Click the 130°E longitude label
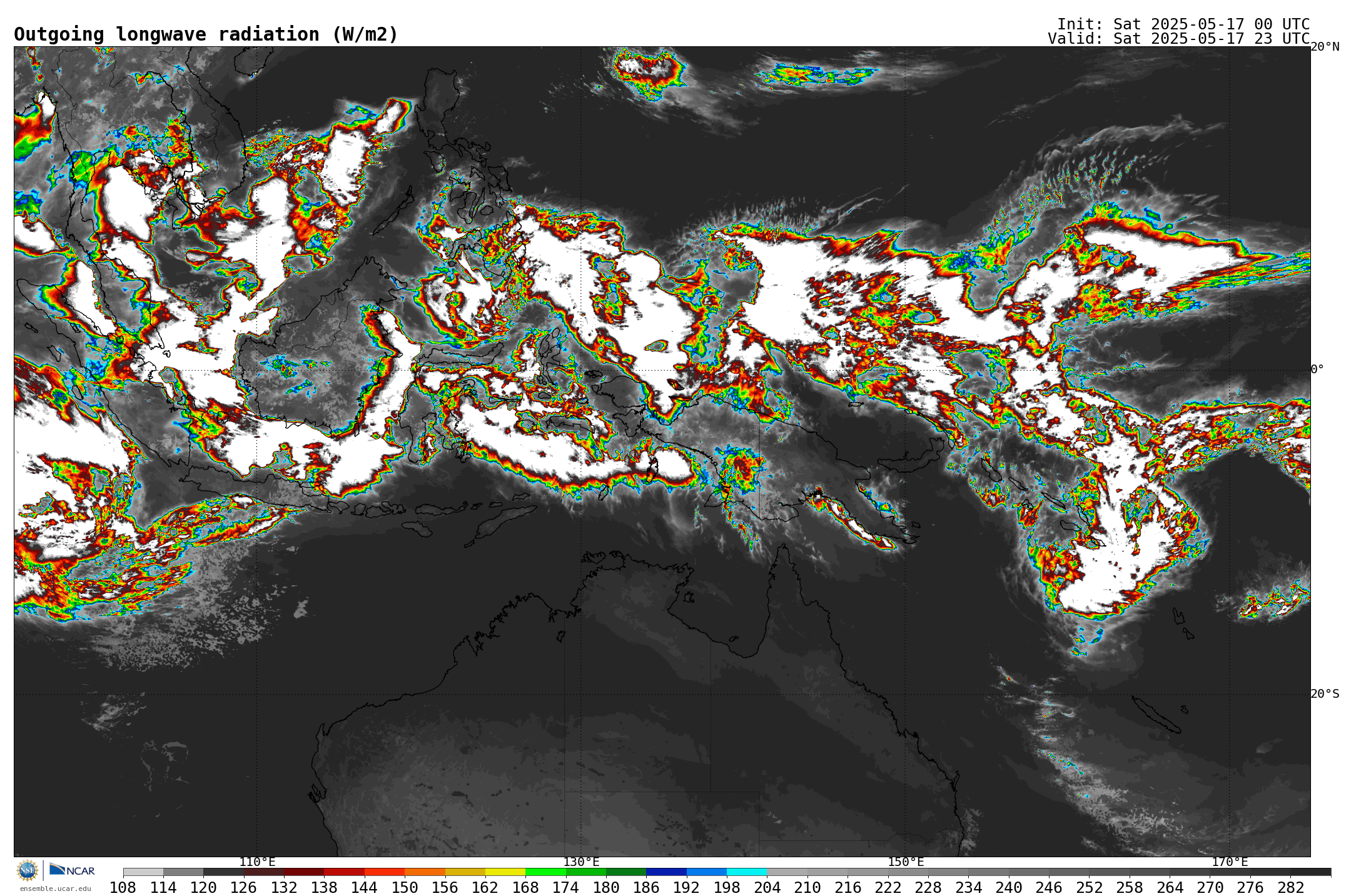The width and height of the screenshot is (1351, 896). click(581, 862)
